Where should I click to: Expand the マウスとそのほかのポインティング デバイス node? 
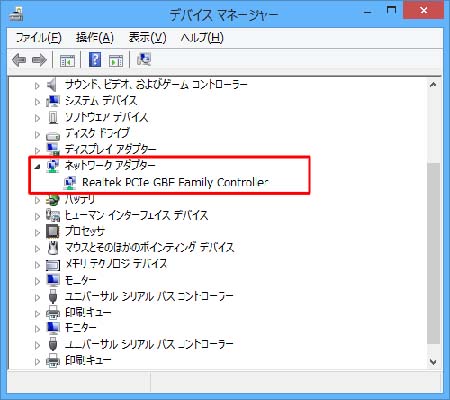click(x=37, y=249)
